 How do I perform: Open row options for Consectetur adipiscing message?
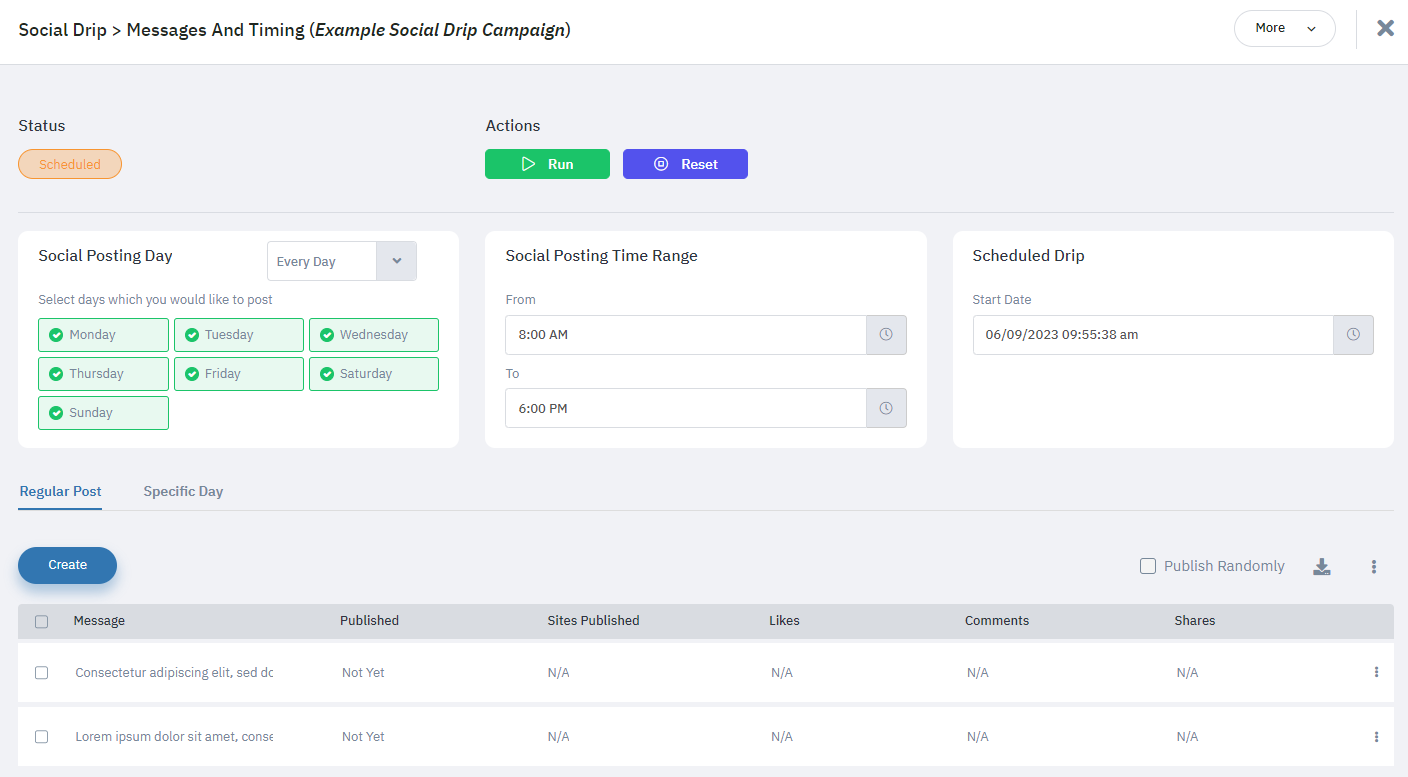pos(1376,673)
